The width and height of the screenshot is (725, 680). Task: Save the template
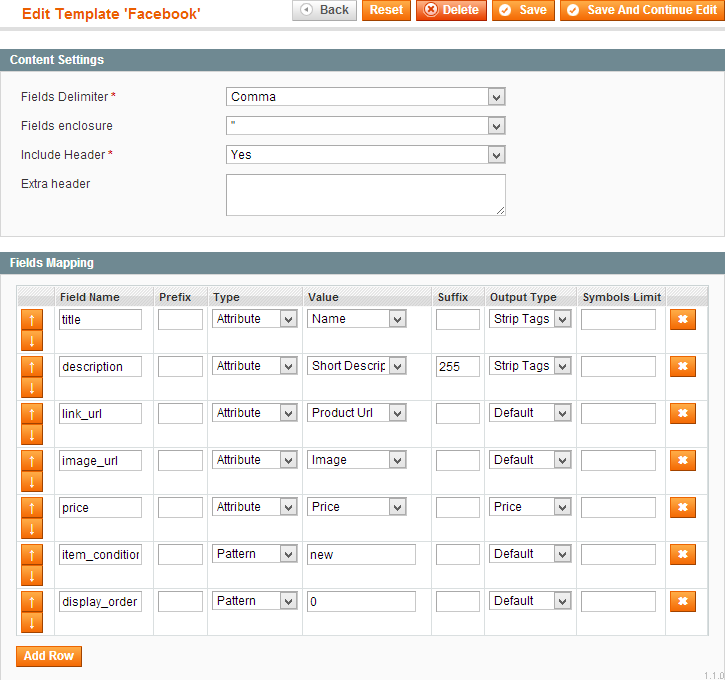click(x=523, y=10)
